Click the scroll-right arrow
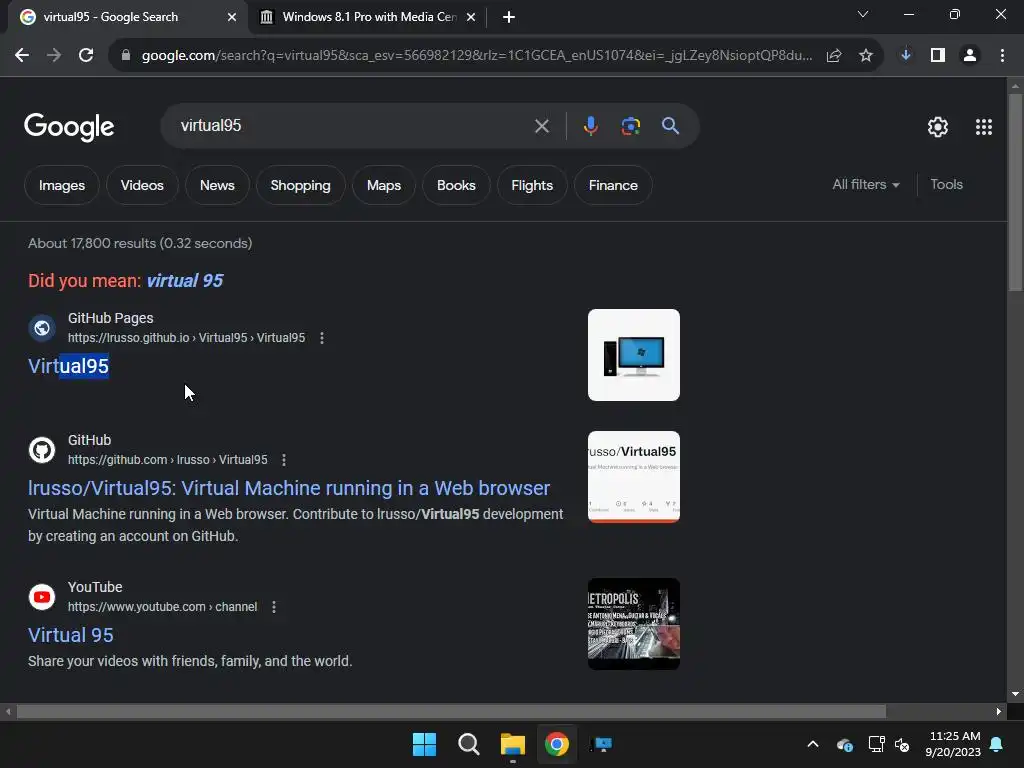 pos(999,711)
